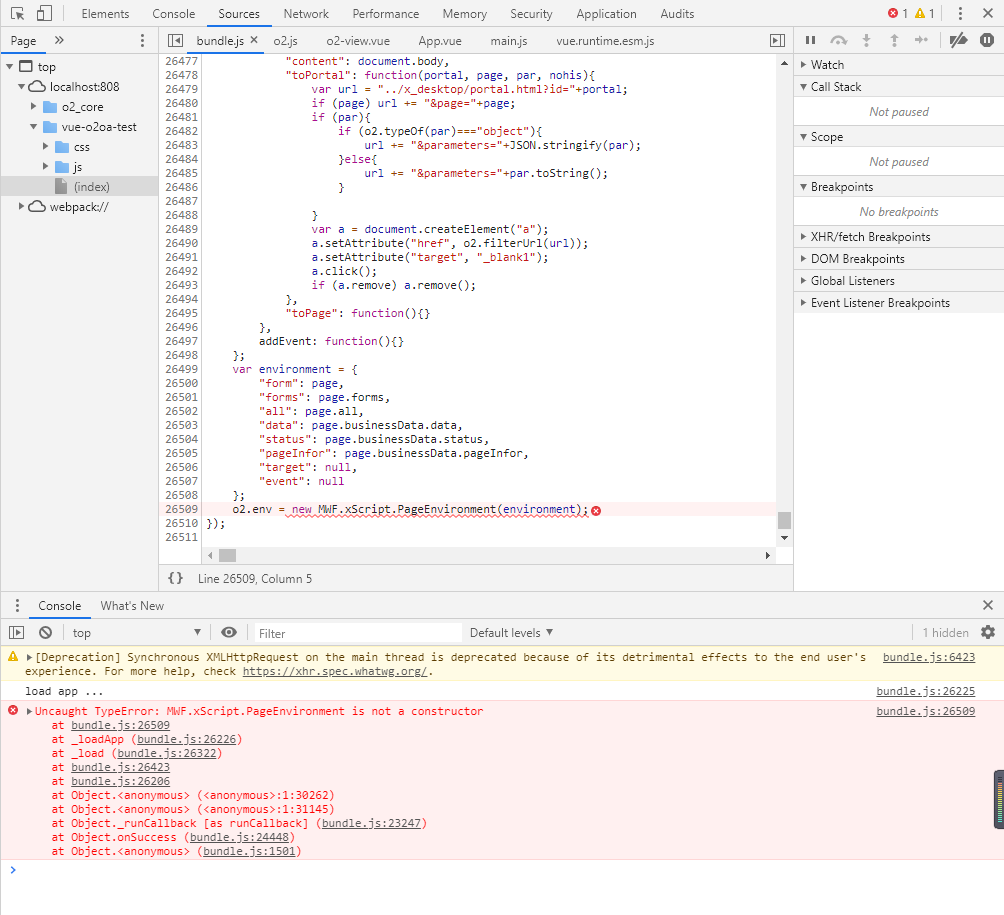The image size is (1004, 915).
Task: Click the step out of function icon
Action: tap(895, 40)
